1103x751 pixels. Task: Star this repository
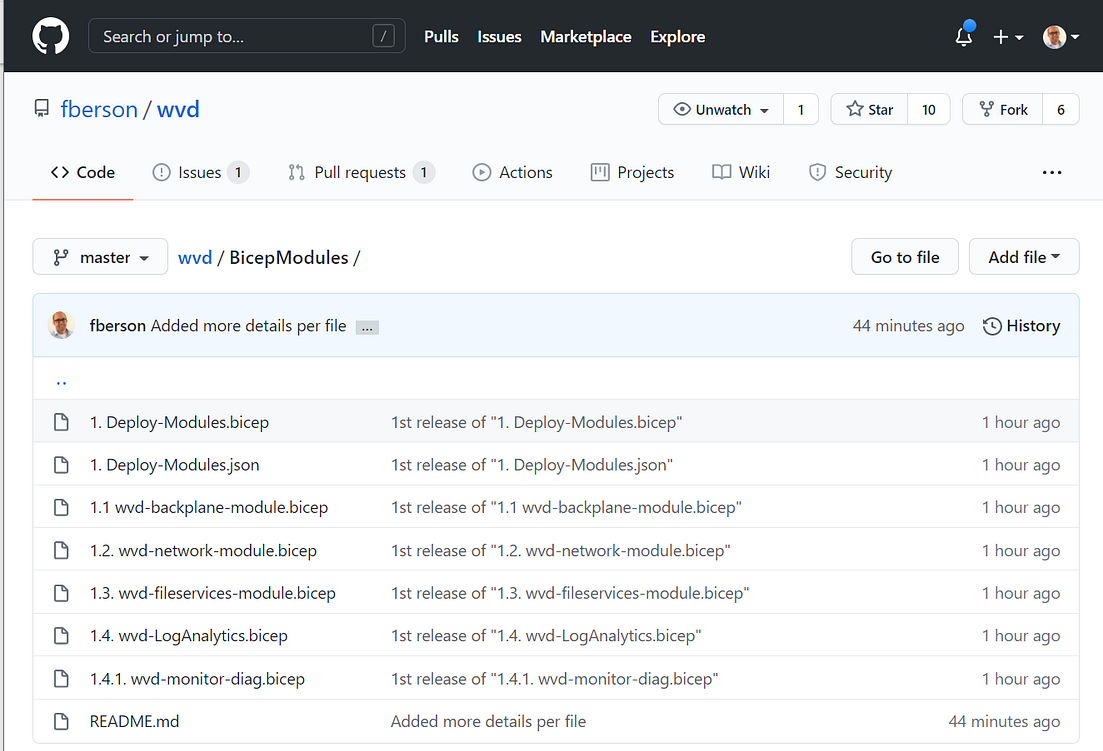(x=869, y=109)
